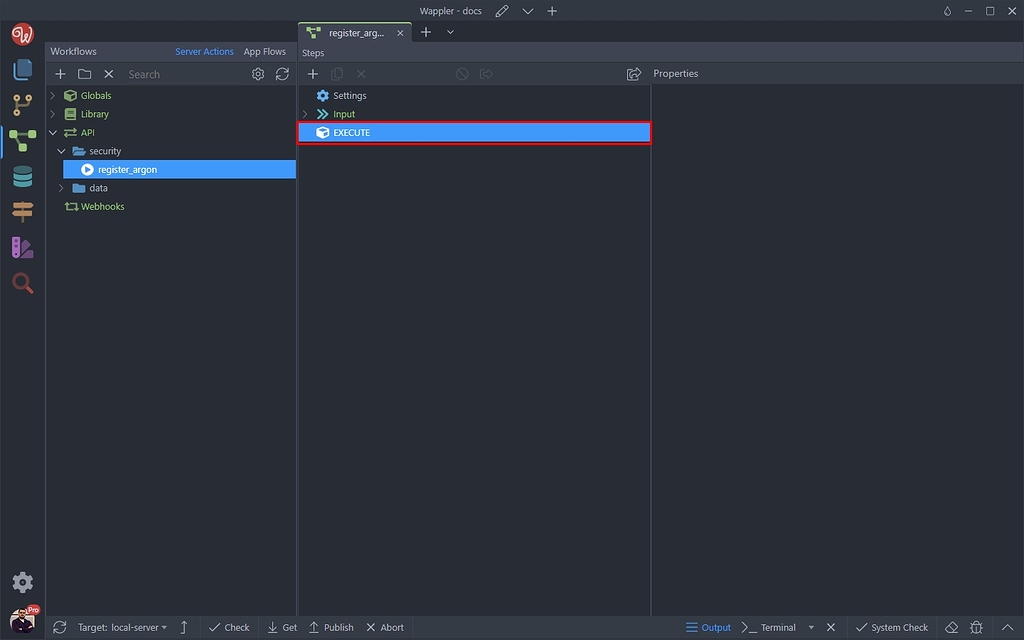Select the register_arg document tab
Screen dimensions: 1024x640
pyautogui.click(x=355, y=32)
